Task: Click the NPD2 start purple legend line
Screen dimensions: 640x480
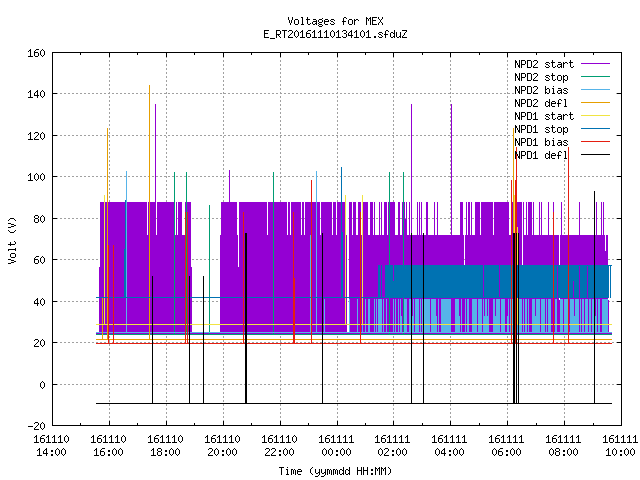Action: [x=595, y=64]
